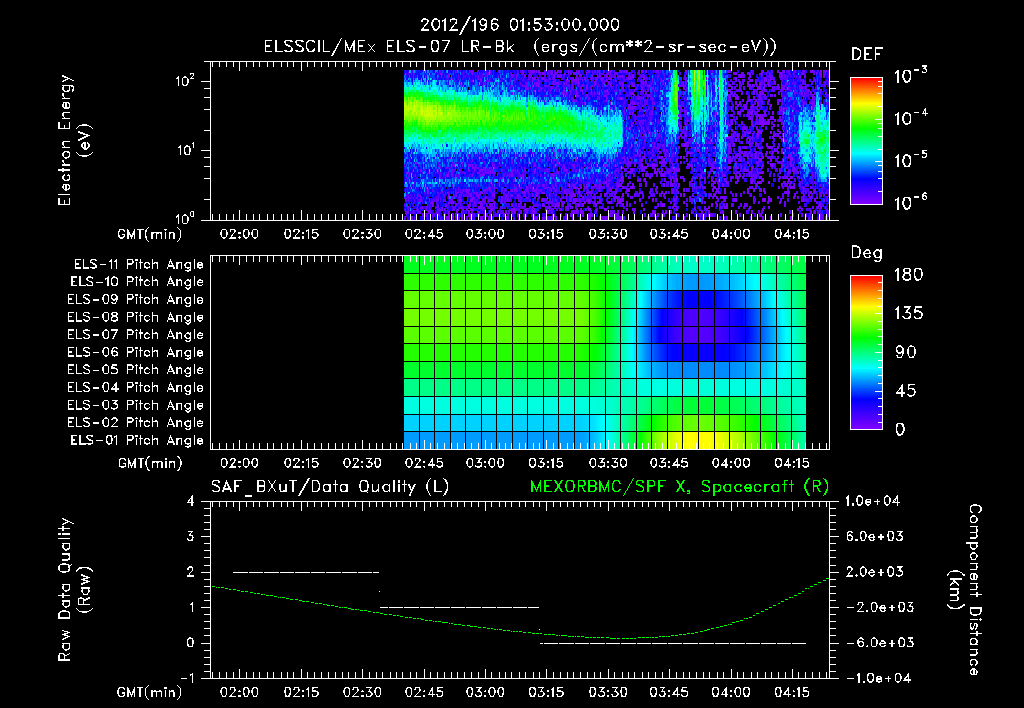Select the ELS-09 Pitch Angle row label
1024x708 pixels.
tap(136, 300)
